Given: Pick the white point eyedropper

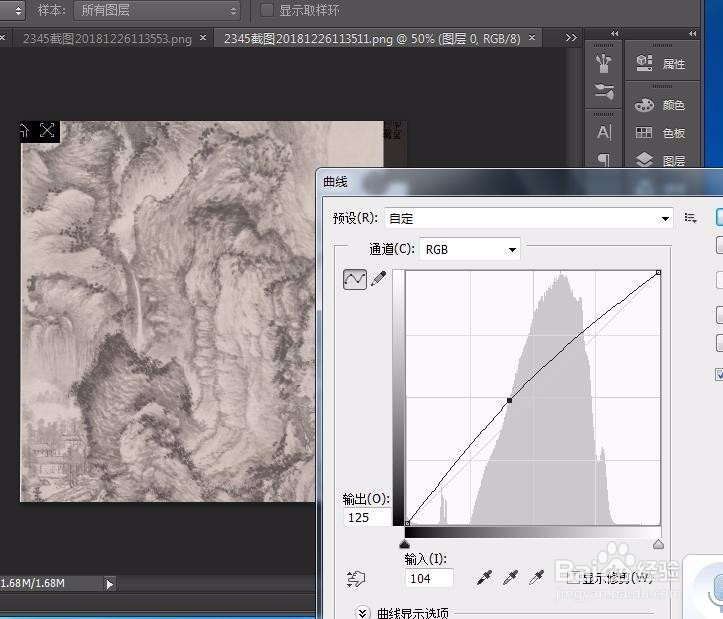Looking at the screenshot, I should pyautogui.click(x=537, y=577).
